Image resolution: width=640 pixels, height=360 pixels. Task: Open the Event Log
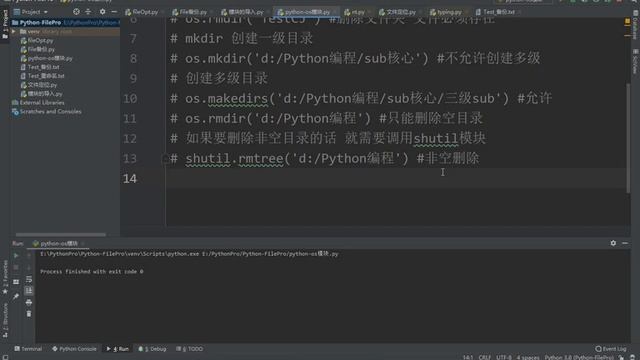click(x=611, y=349)
